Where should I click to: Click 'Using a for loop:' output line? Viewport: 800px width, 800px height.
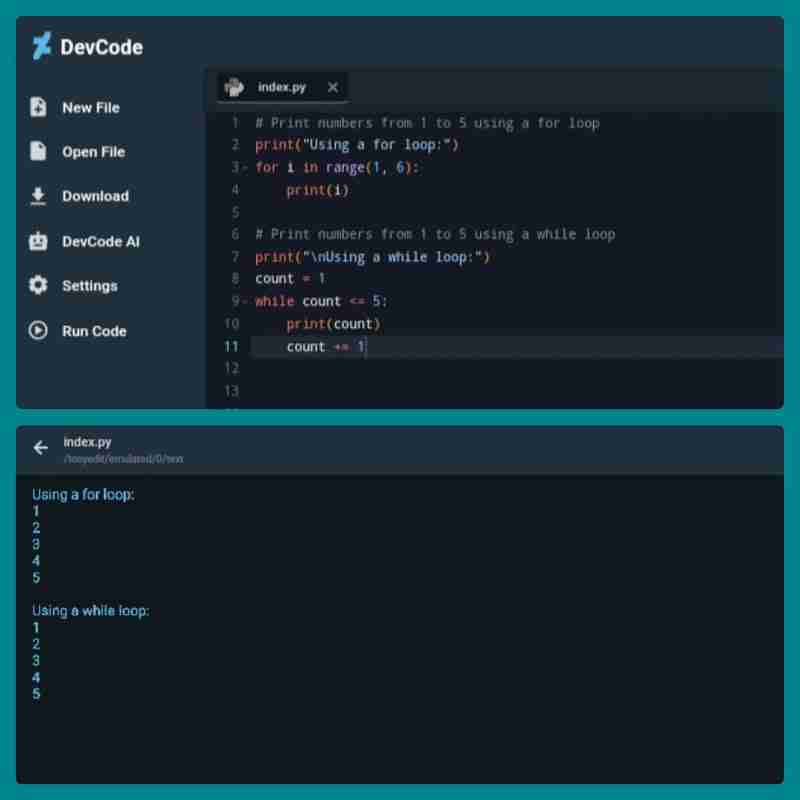[83, 494]
